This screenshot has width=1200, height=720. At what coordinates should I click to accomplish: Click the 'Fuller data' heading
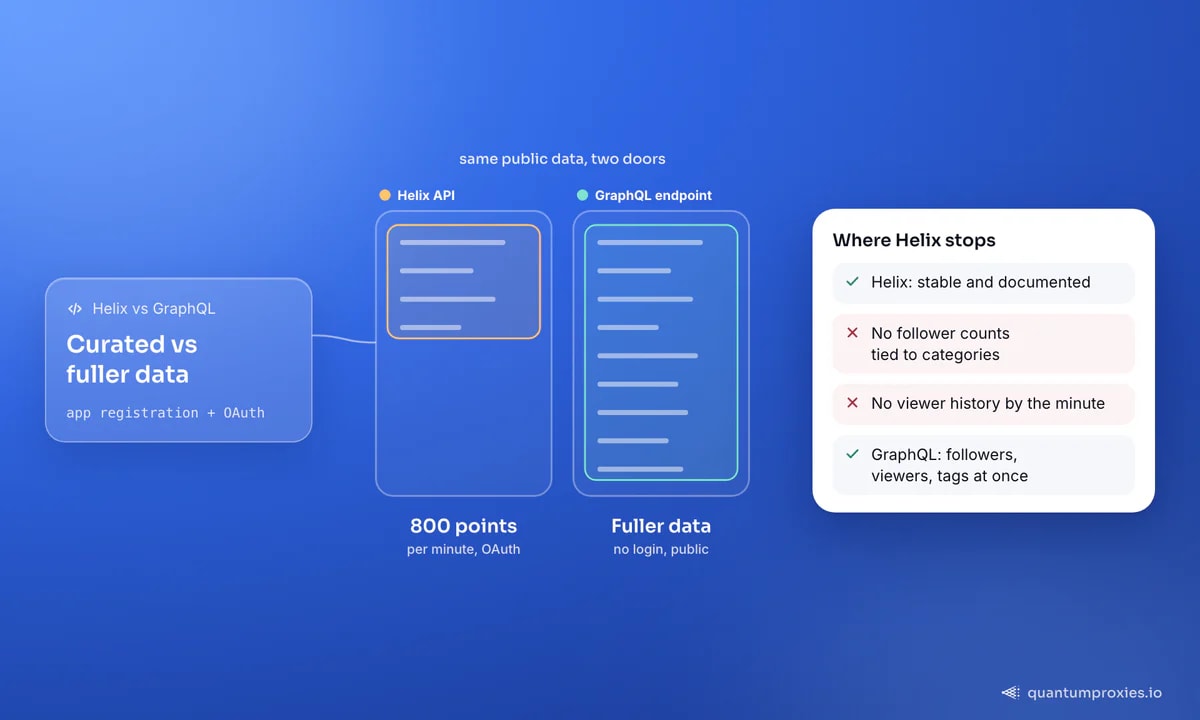pos(661,526)
